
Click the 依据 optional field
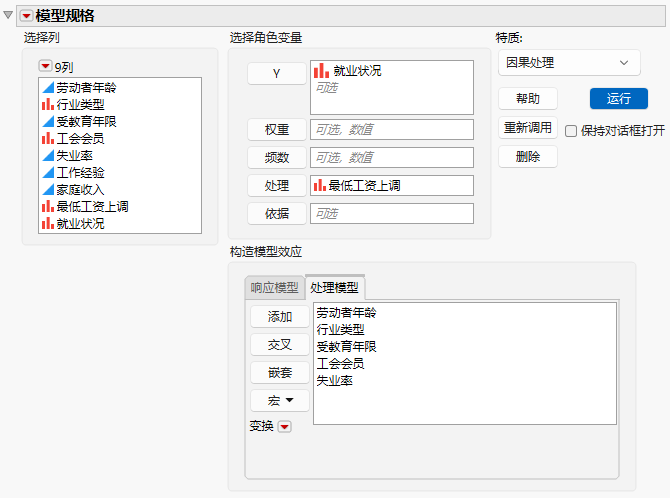392,213
